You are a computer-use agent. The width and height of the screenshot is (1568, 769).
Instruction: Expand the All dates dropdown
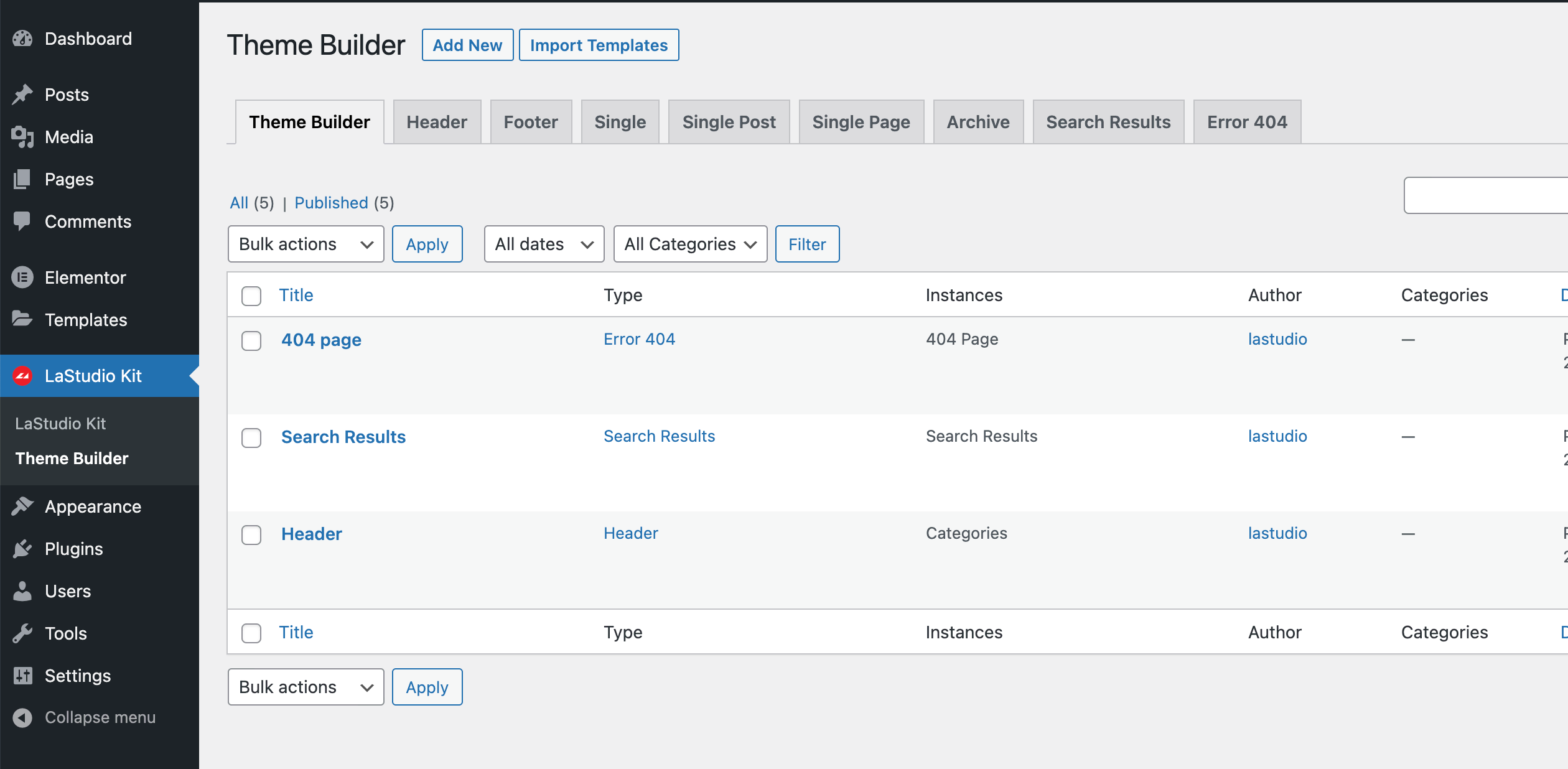click(x=544, y=244)
